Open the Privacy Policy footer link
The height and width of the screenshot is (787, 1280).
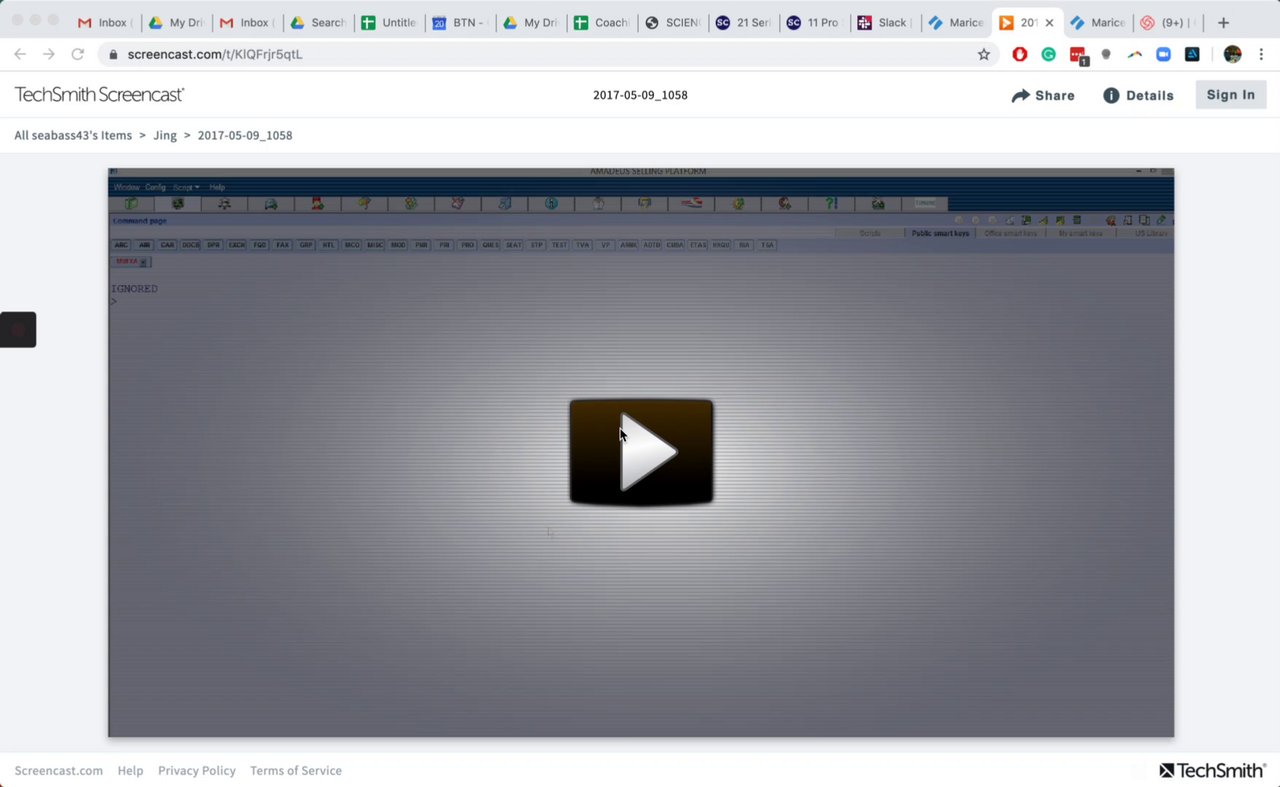tap(197, 770)
